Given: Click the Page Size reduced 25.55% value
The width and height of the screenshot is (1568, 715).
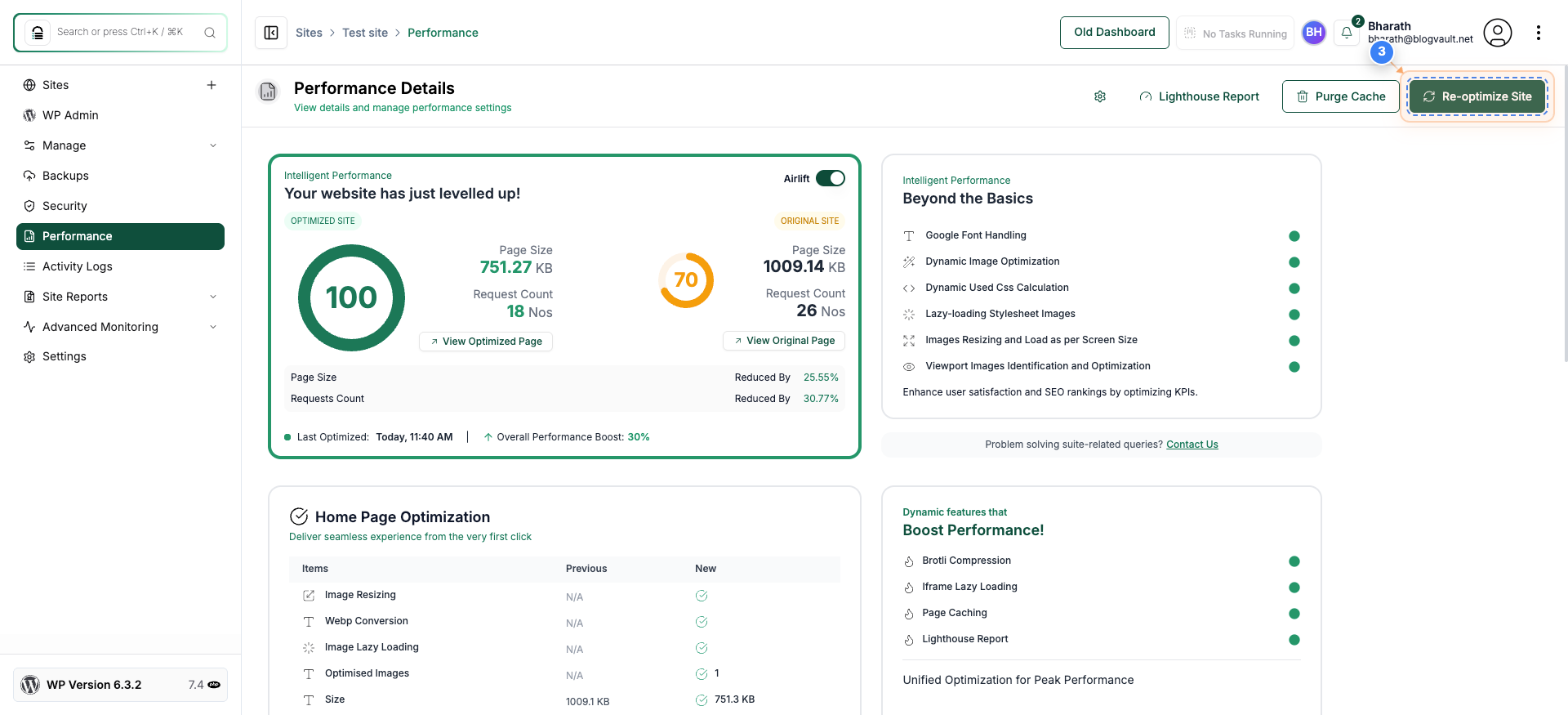Looking at the screenshot, I should [821, 378].
